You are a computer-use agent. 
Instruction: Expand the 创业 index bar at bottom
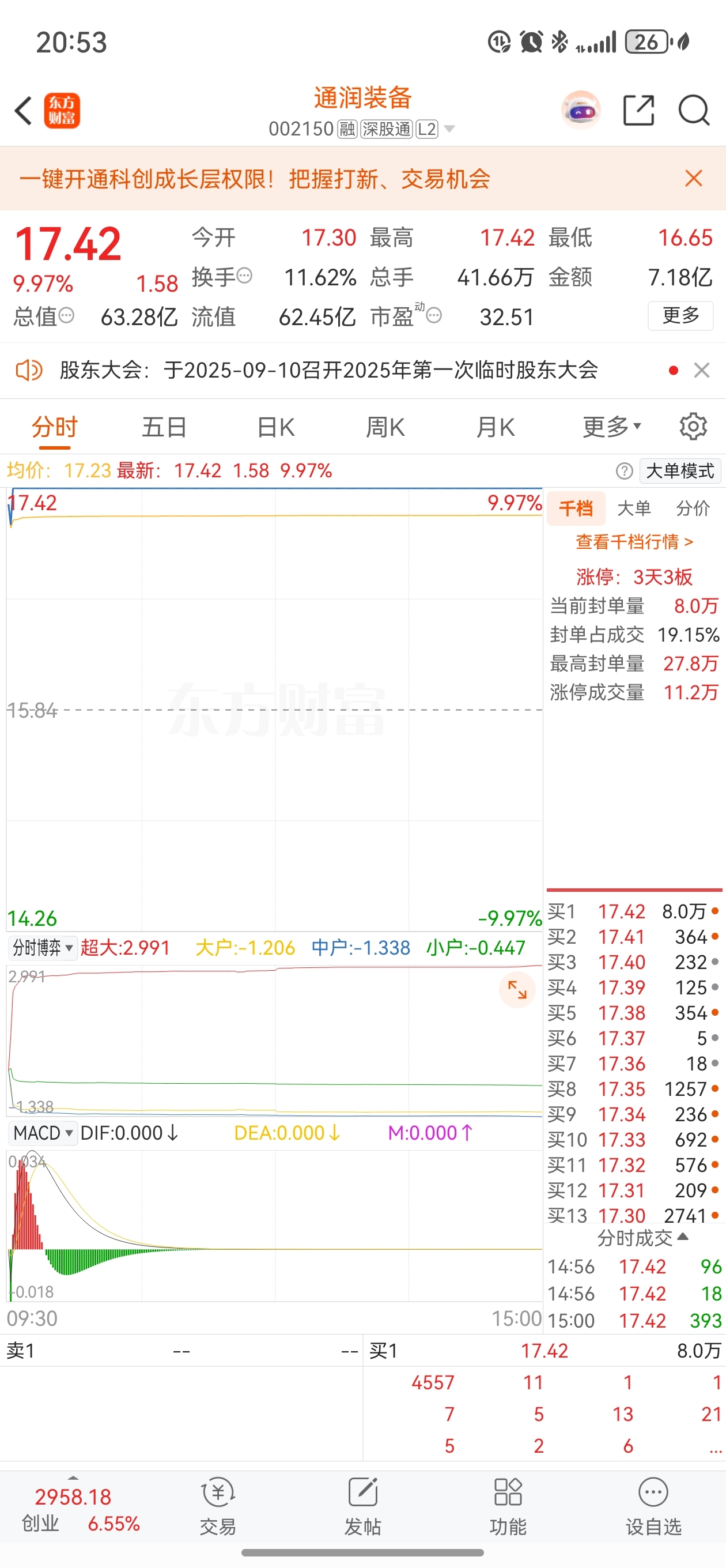click(73, 1478)
